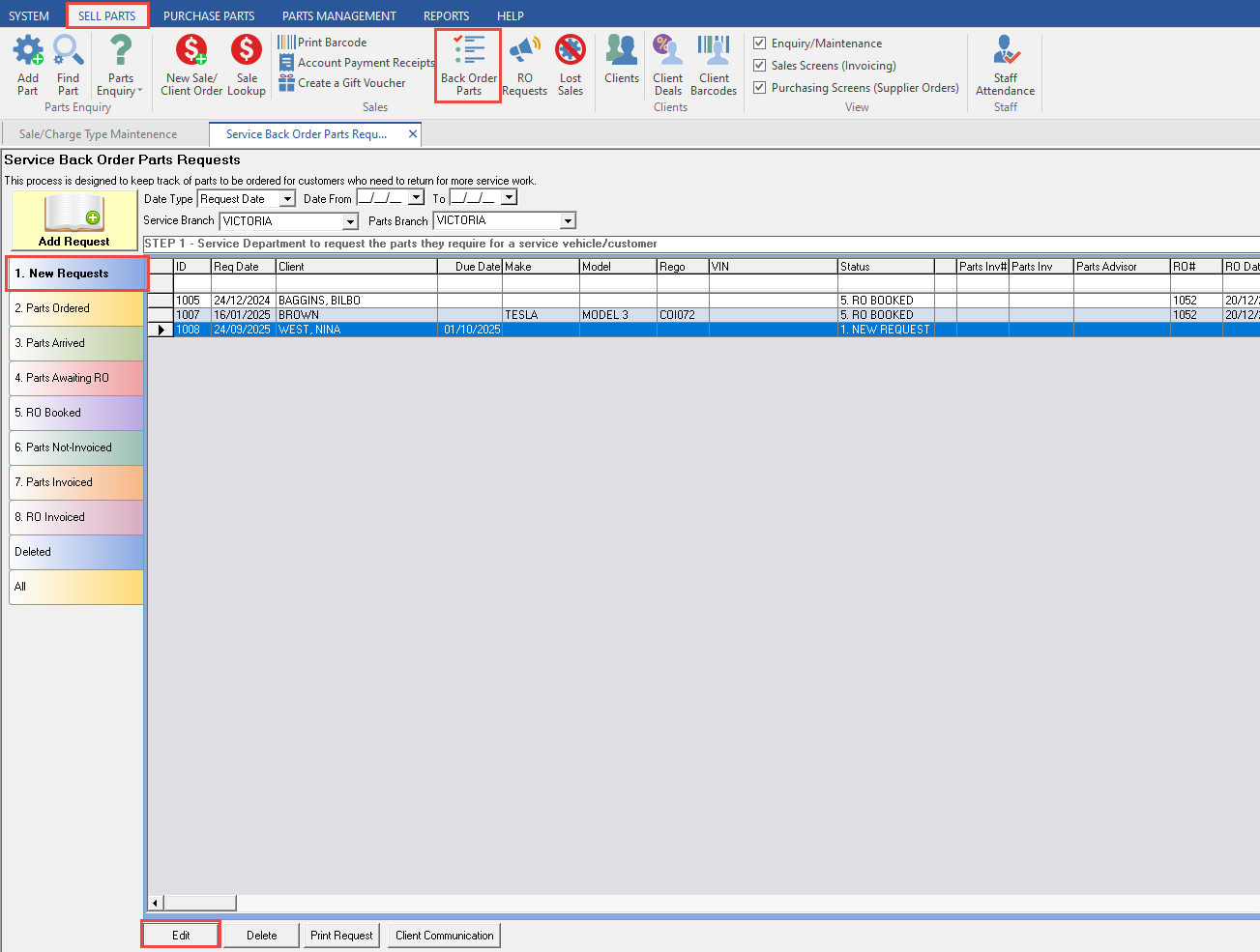Click the Delete button

pyautogui.click(x=261, y=936)
